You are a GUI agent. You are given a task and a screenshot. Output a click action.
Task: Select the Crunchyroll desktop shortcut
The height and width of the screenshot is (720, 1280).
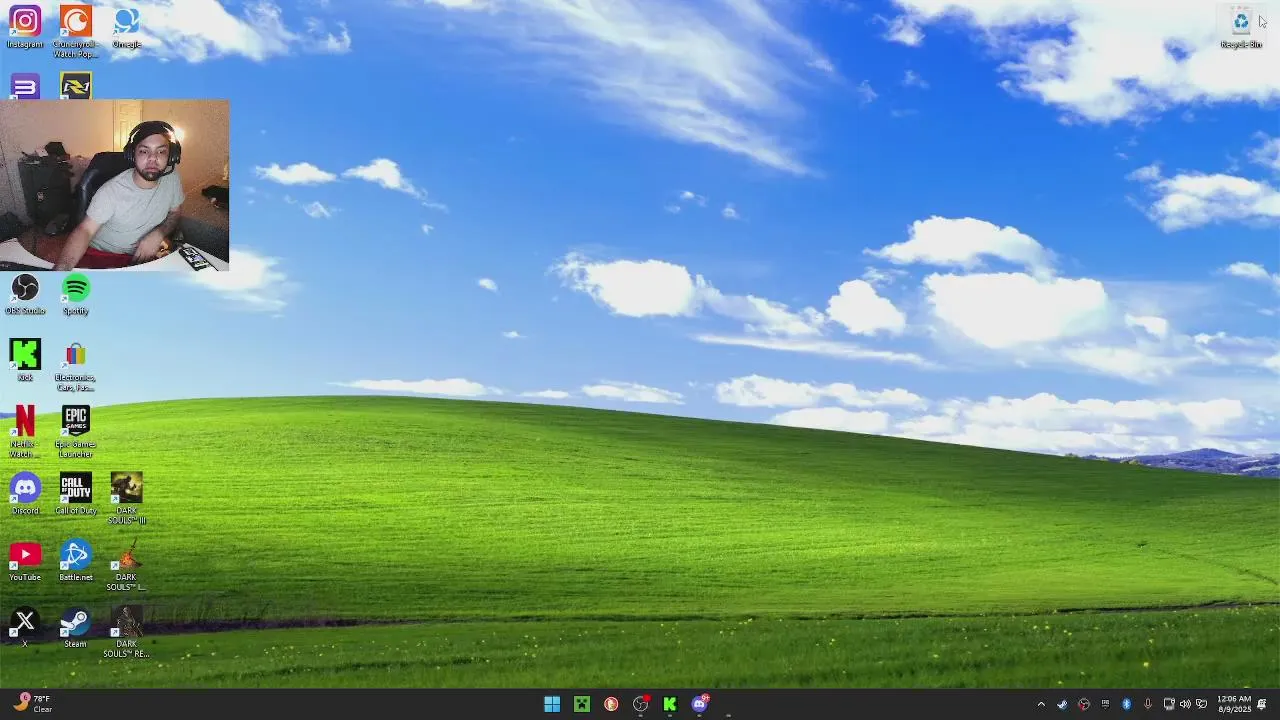(x=75, y=31)
